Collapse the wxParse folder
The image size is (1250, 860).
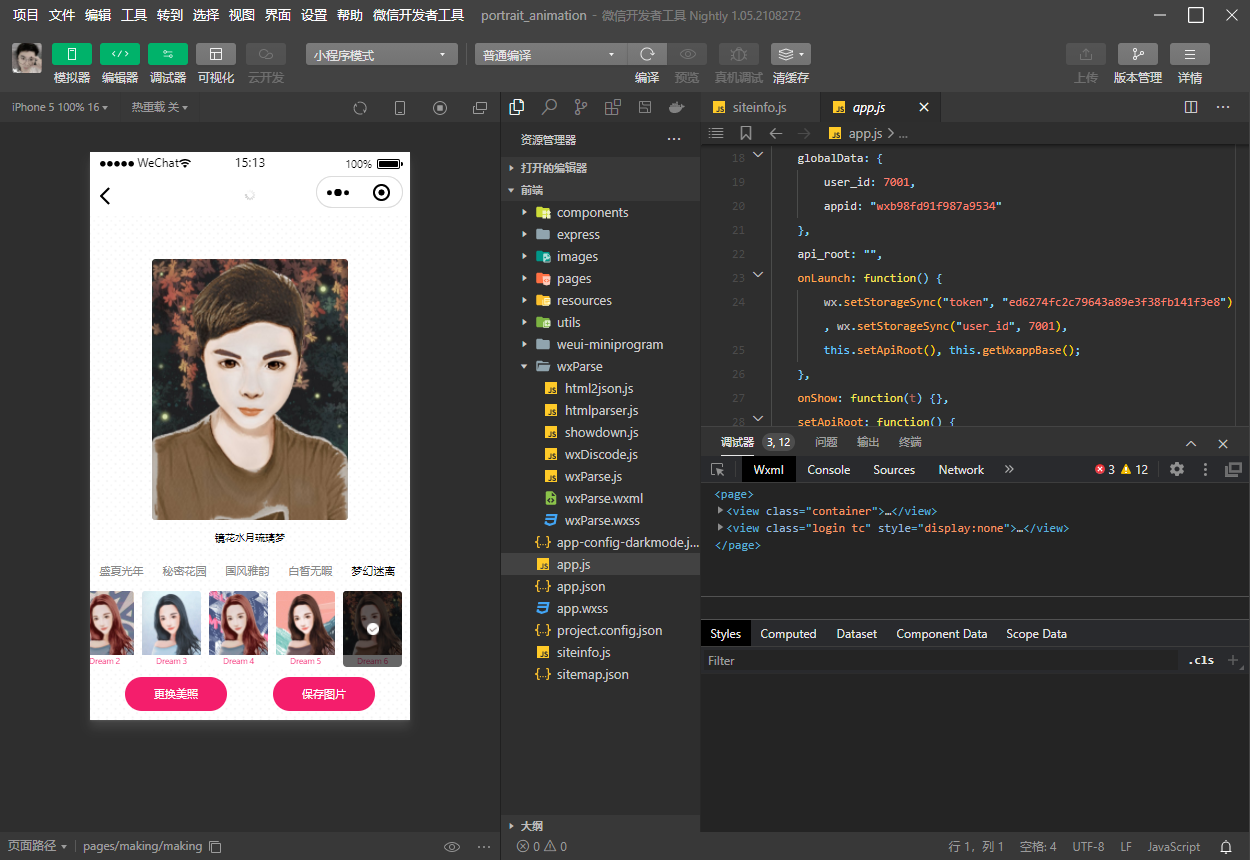tap(525, 366)
